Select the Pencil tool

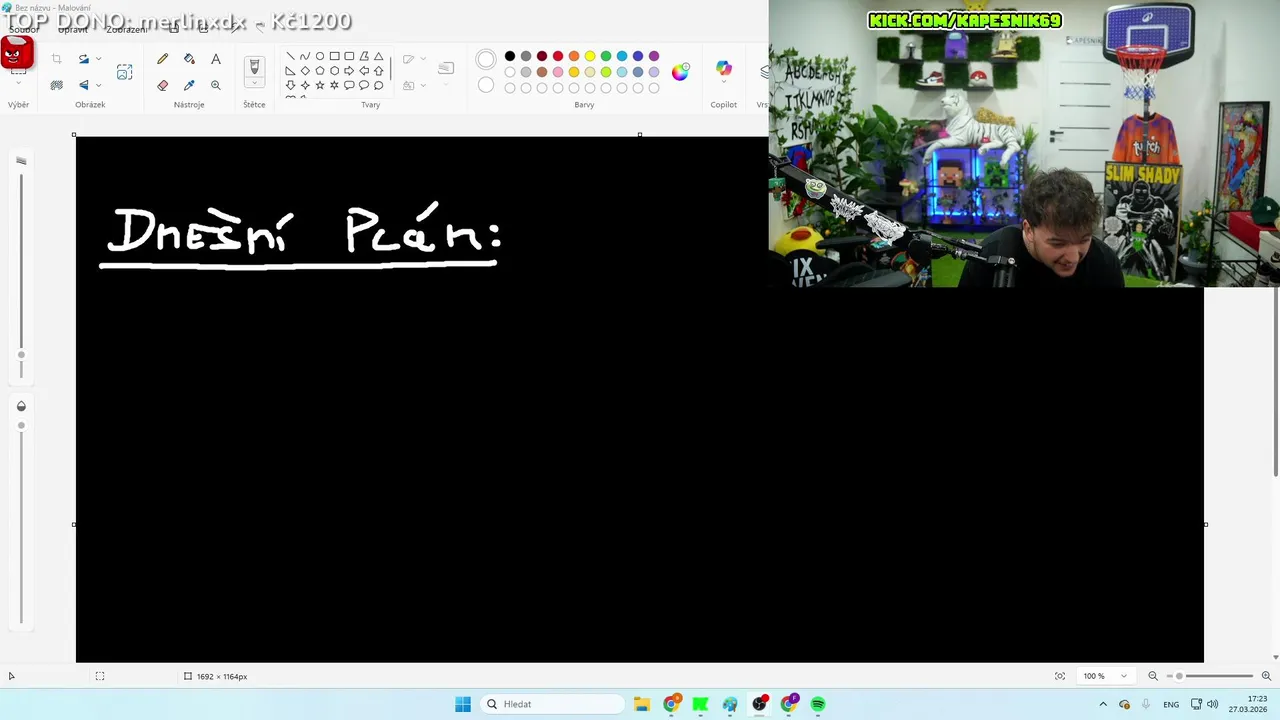click(x=162, y=59)
